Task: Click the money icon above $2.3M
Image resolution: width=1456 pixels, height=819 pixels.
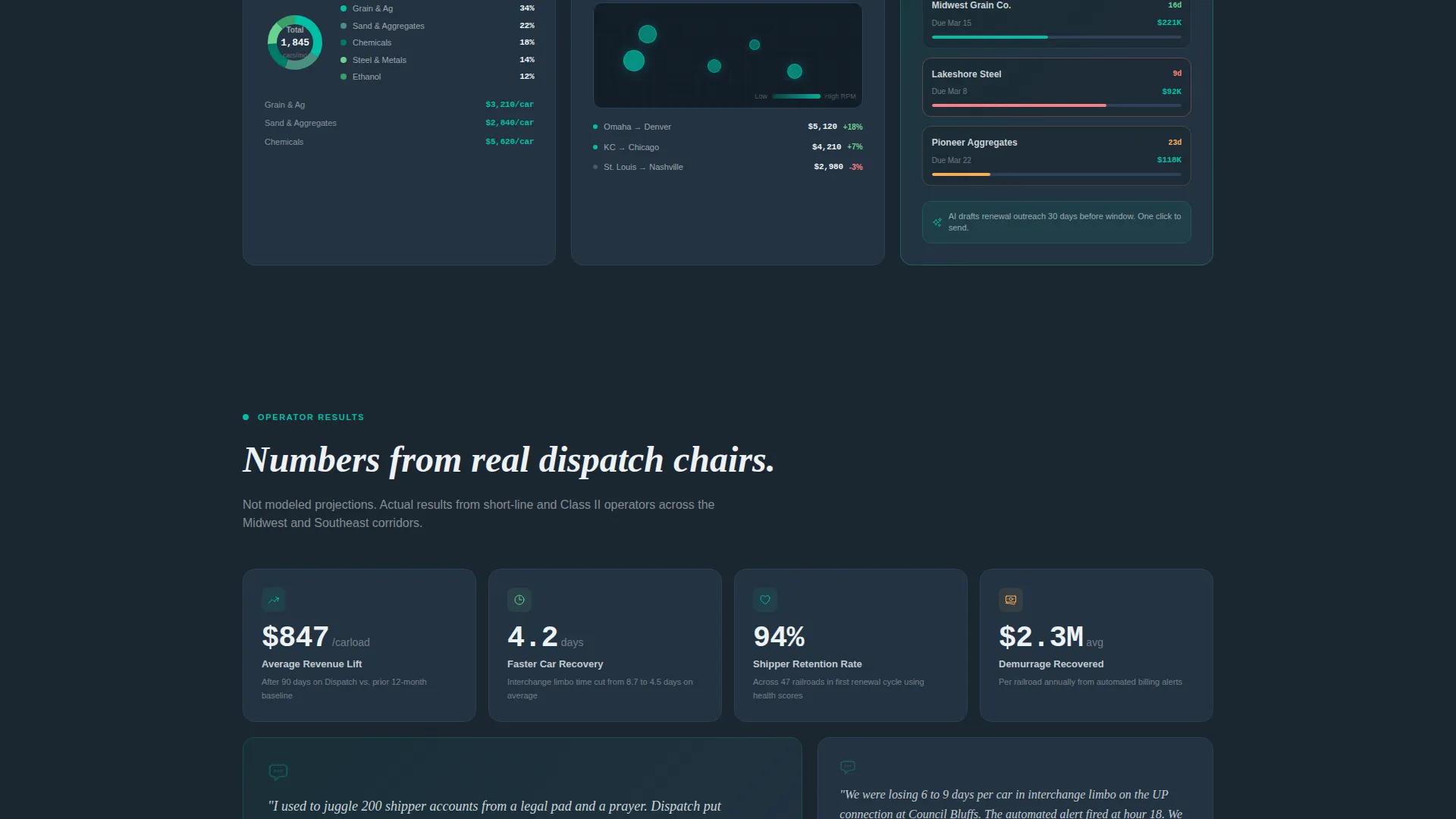Action: click(1011, 600)
